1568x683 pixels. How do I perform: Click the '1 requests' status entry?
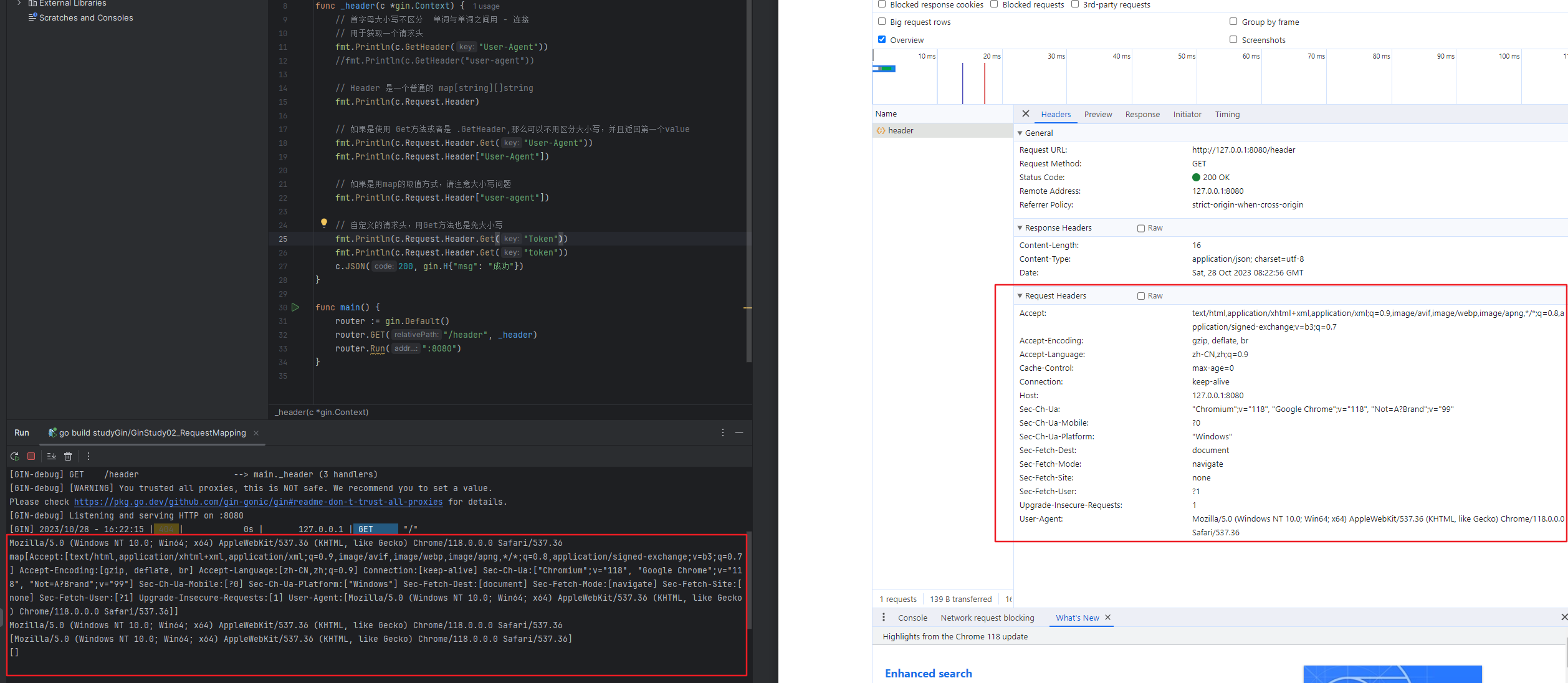[897, 599]
